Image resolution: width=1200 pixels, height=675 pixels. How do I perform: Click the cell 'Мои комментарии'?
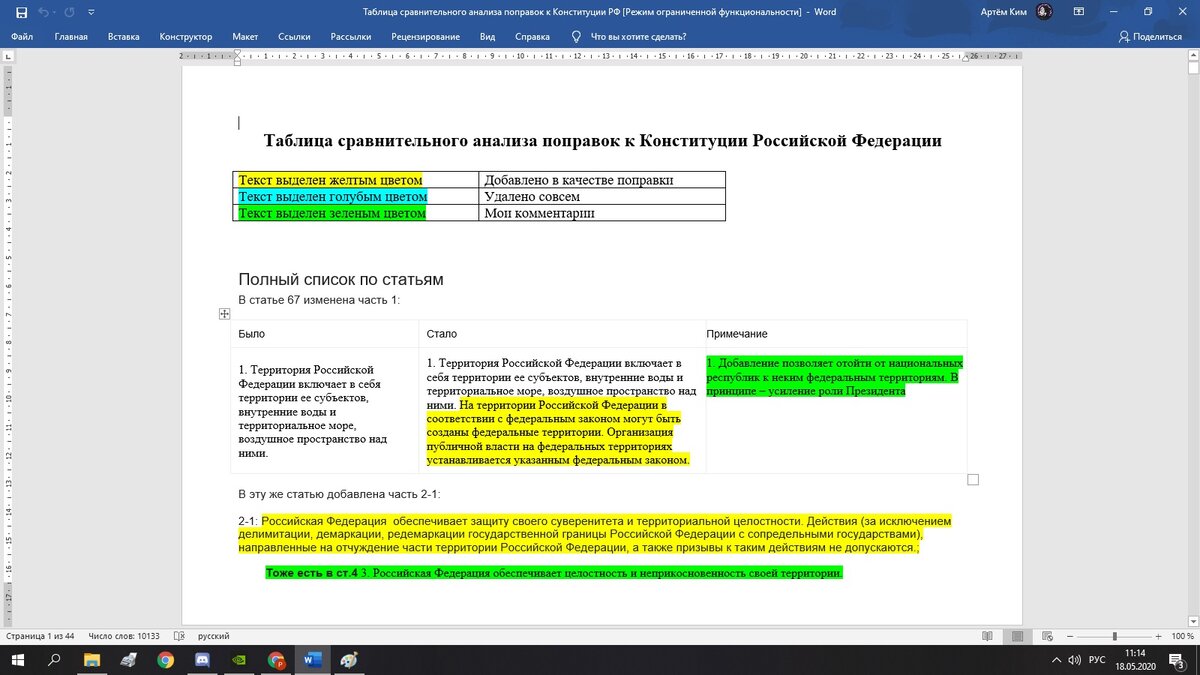click(x=602, y=213)
